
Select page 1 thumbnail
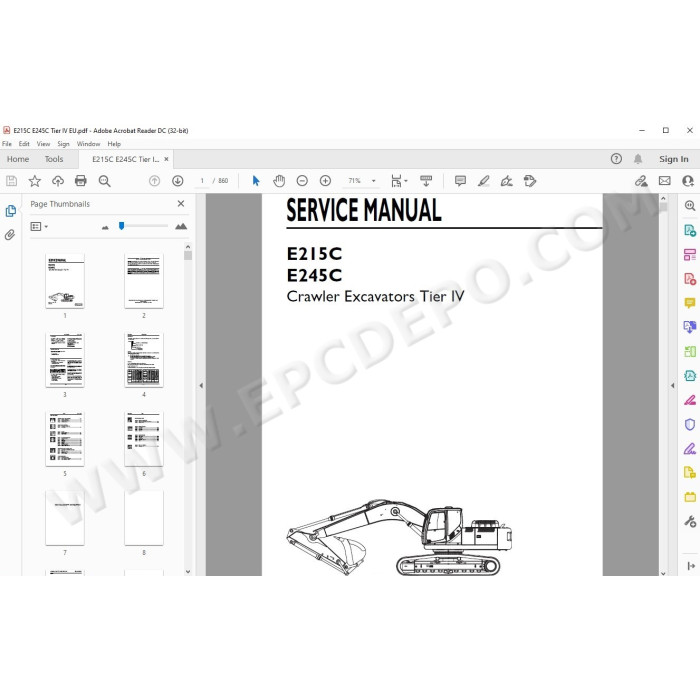65,281
